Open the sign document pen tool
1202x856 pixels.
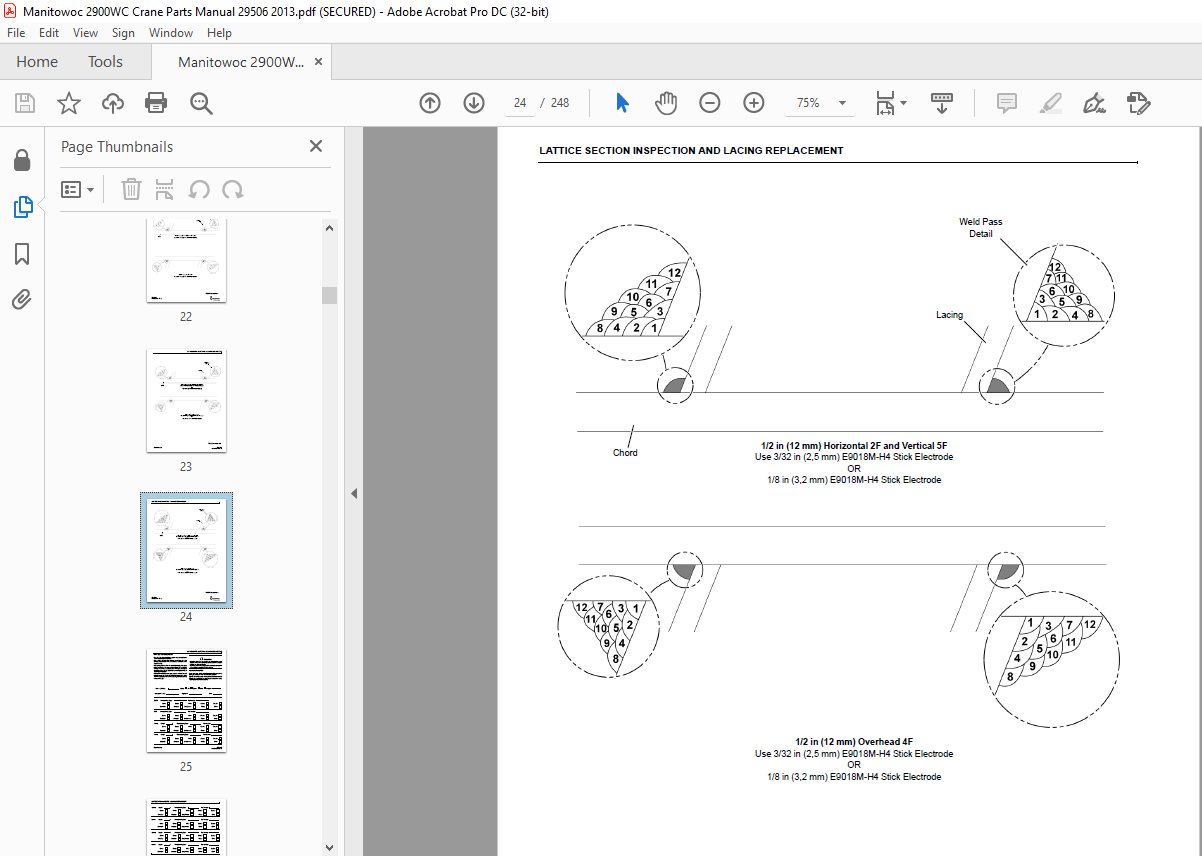click(x=1094, y=103)
